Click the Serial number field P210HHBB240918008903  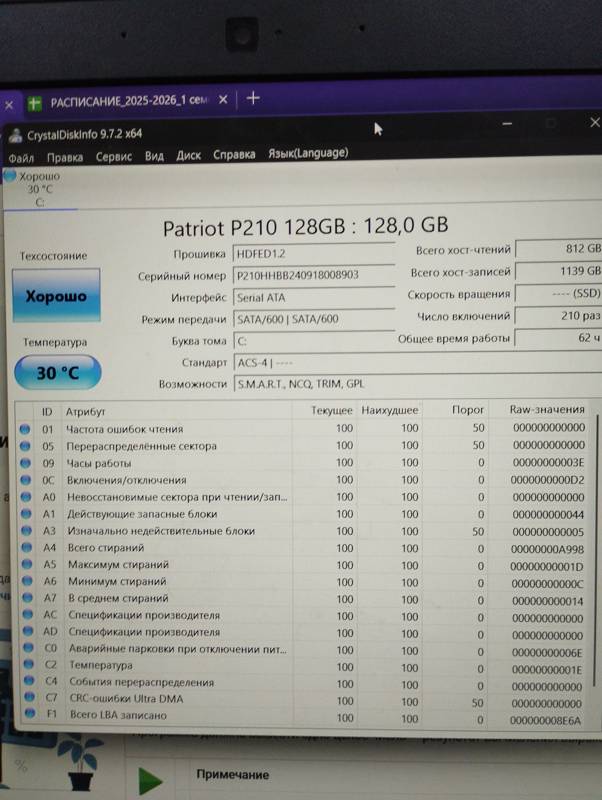(x=312, y=275)
